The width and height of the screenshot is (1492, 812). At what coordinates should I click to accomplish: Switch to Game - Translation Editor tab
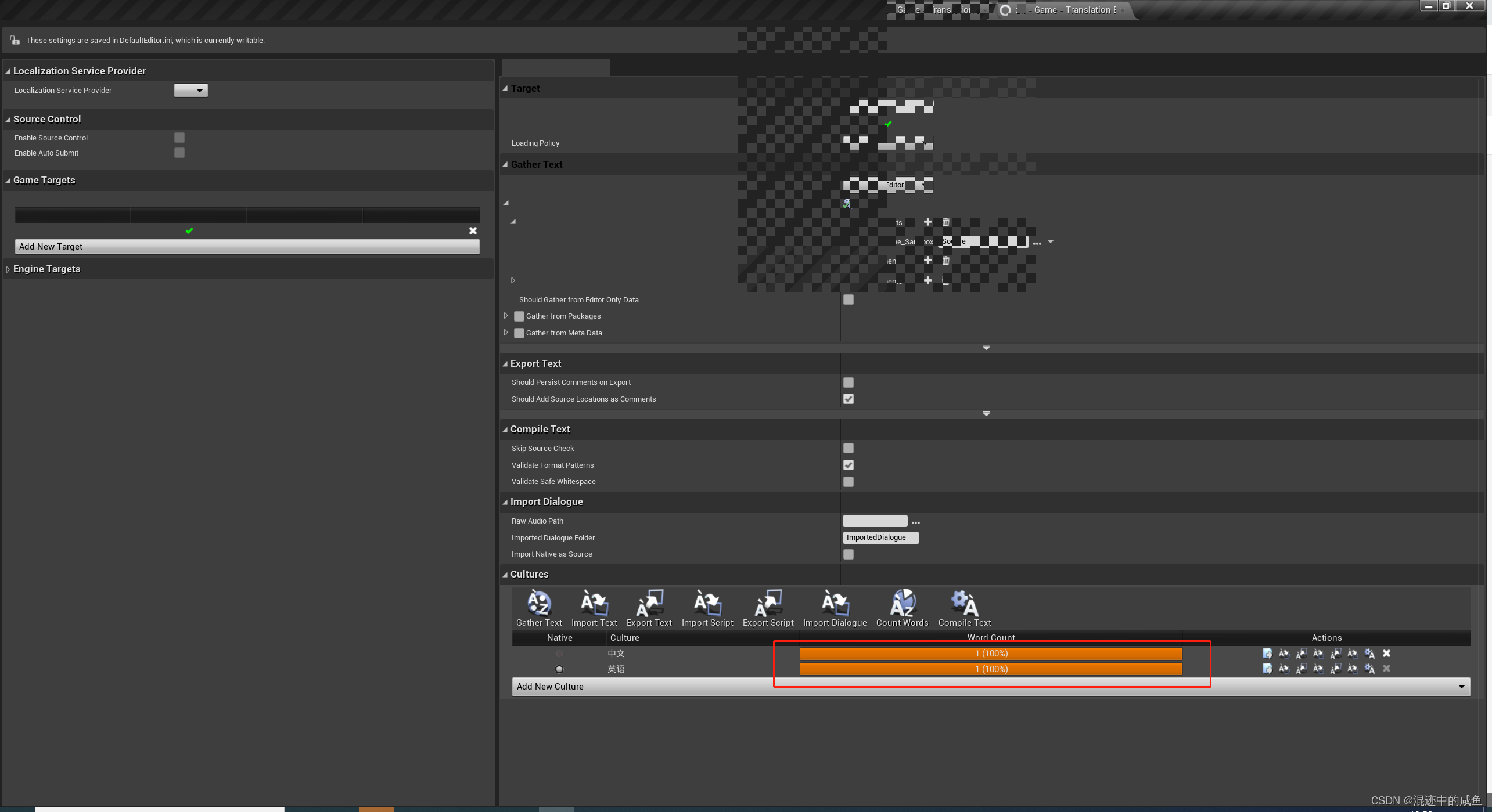pyautogui.click(x=1072, y=10)
